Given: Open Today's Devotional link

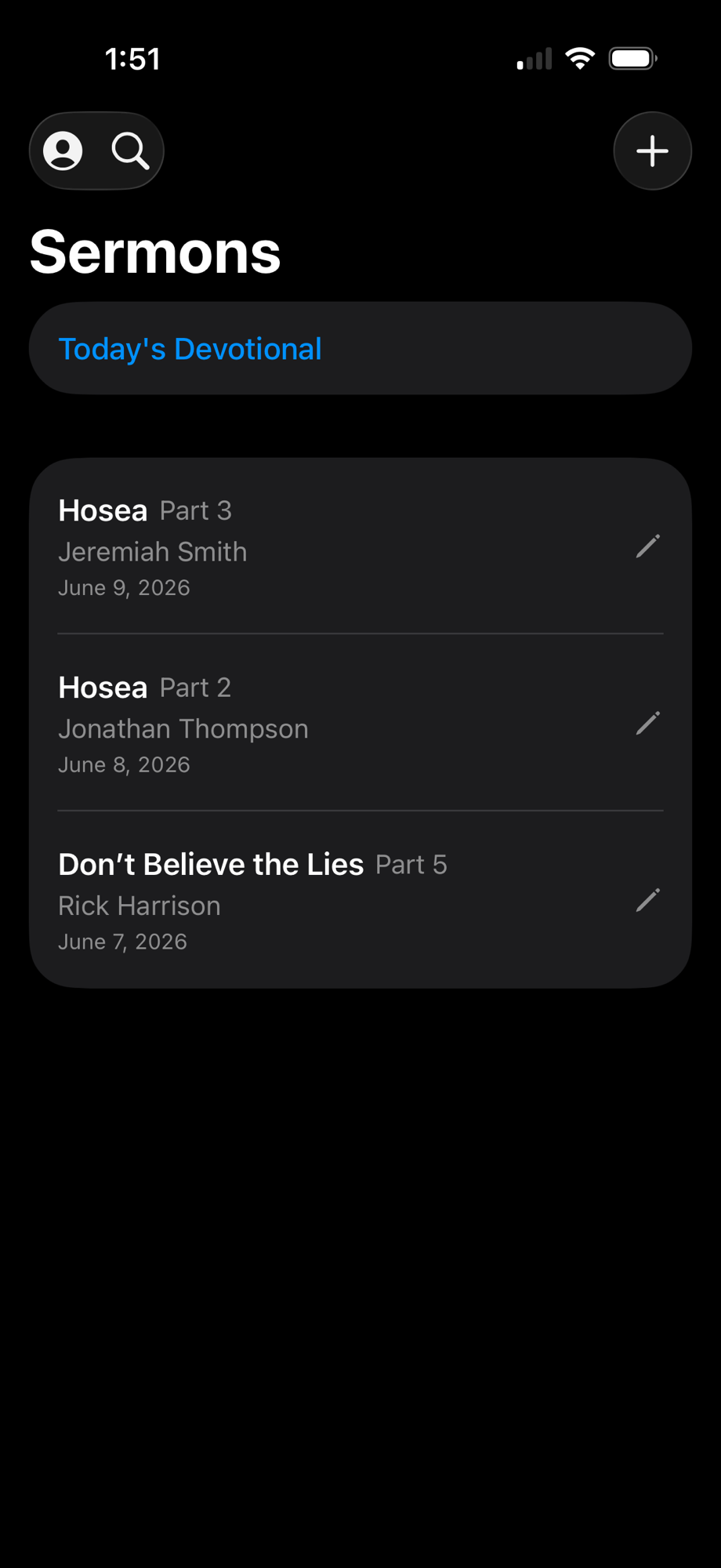Looking at the screenshot, I should [190, 349].
